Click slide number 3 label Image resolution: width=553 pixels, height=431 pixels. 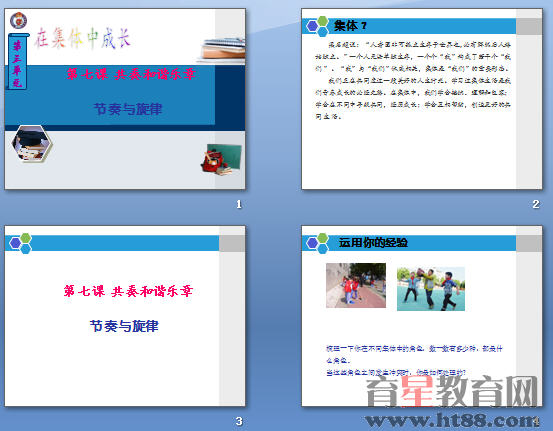pos(239,421)
